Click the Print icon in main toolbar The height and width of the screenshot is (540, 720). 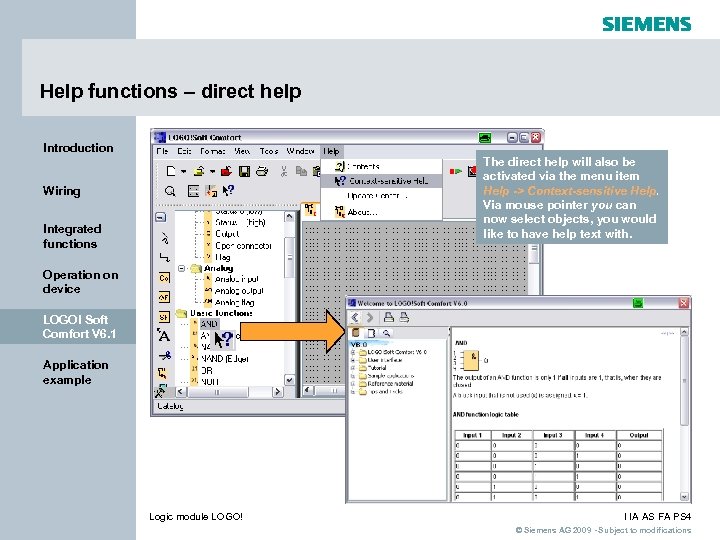tap(262, 171)
